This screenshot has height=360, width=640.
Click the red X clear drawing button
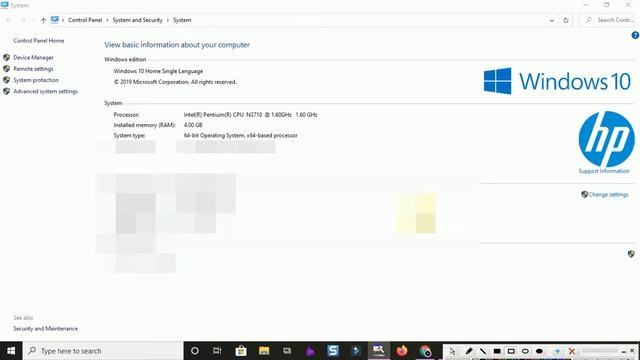pos(572,351)
